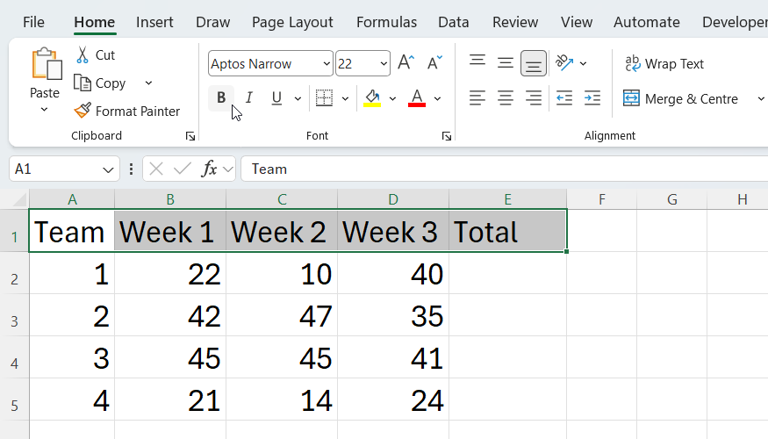Click the Copy button
The image size is (768, 439).
point(100,83)
